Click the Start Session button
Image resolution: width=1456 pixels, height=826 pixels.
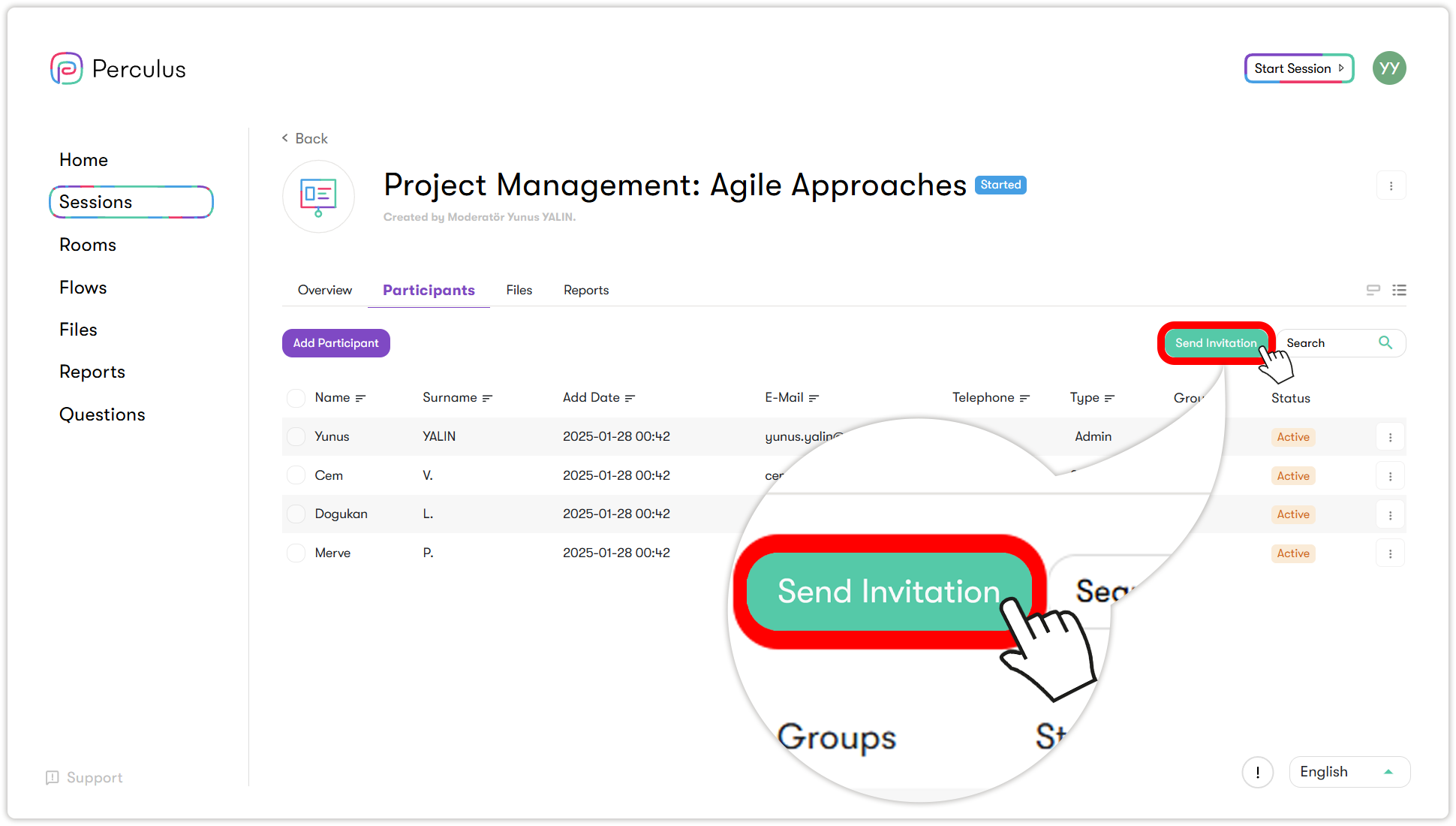(1298, 68)
